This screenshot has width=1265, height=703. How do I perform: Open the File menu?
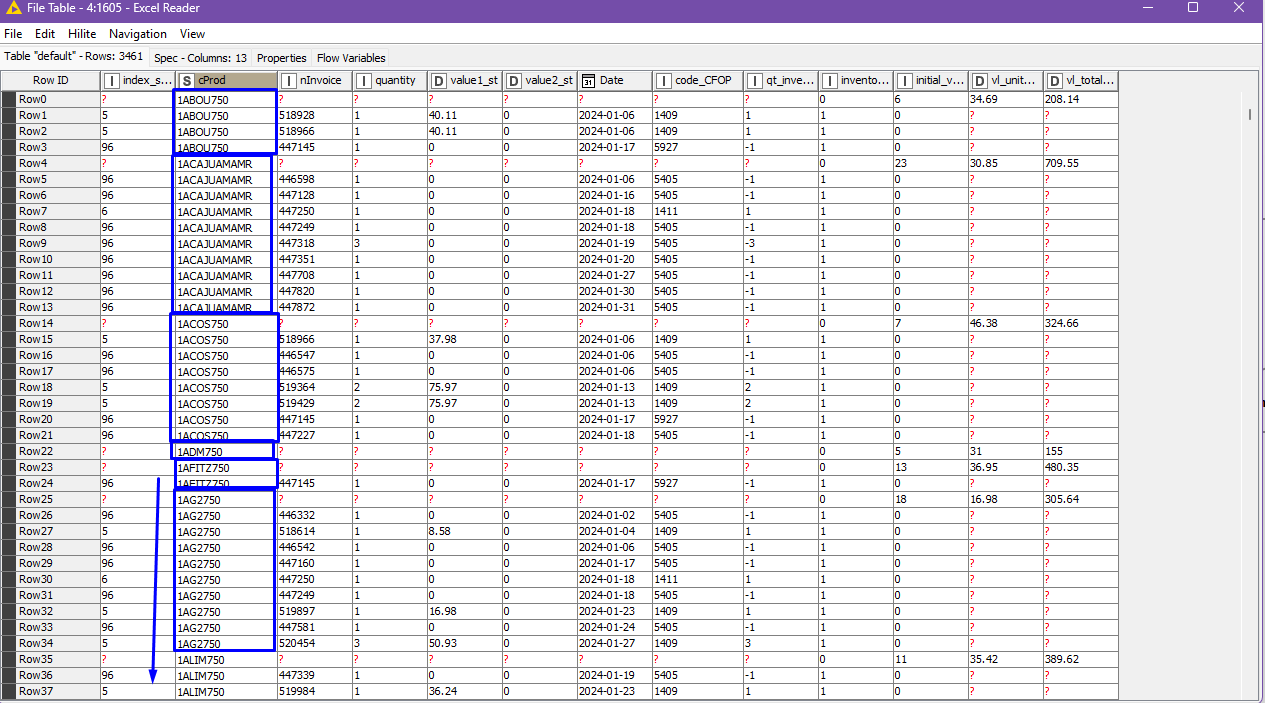[x=13, y=34]
